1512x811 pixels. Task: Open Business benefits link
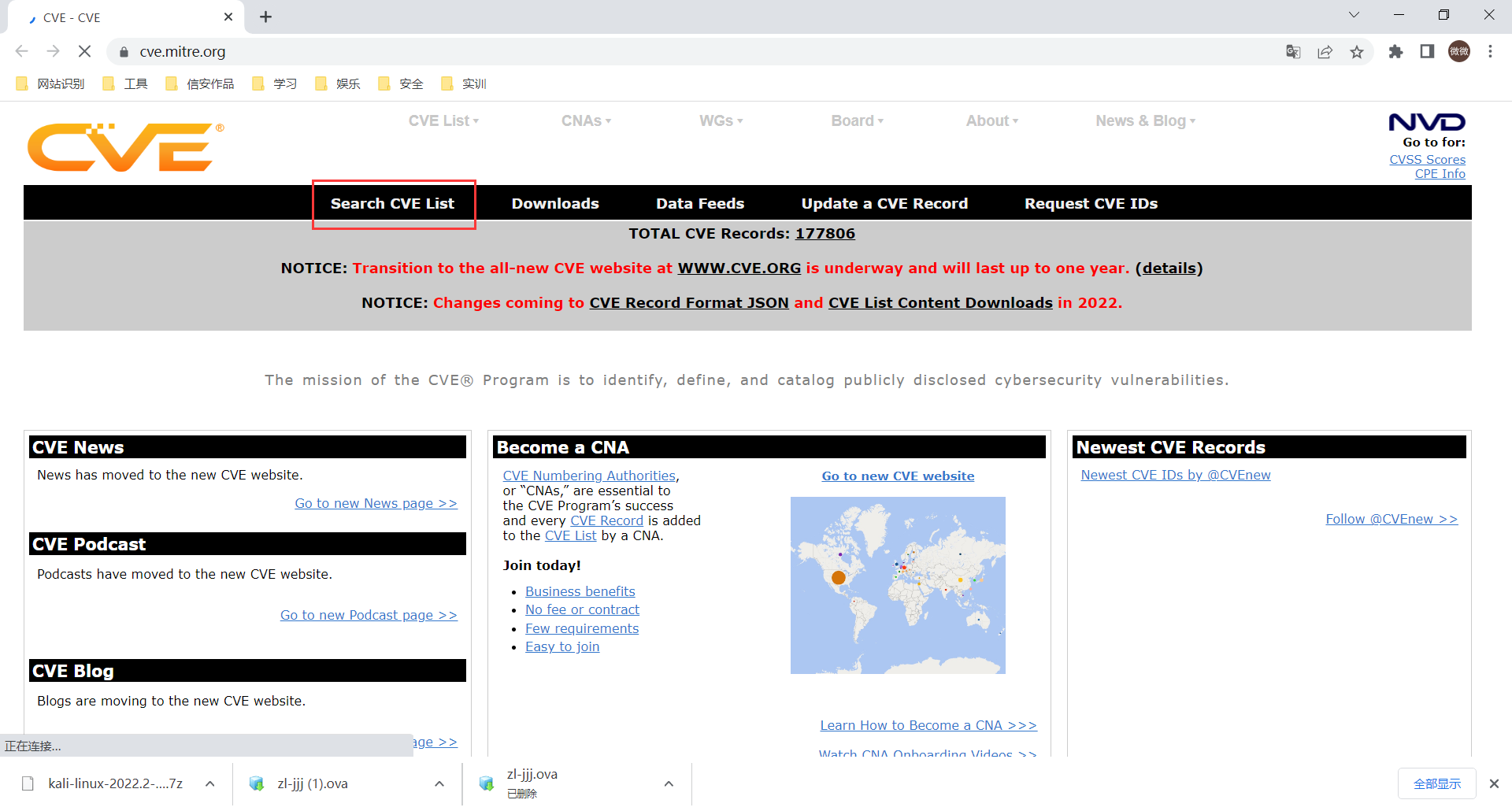pos(580,592)
